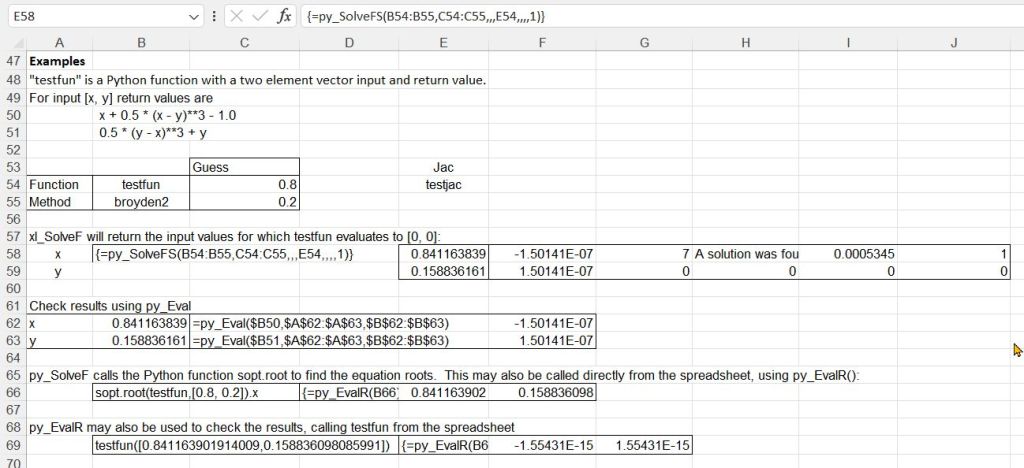Select the Examples heading cell
1024x468 pixels.
pyautogui.click(x=58, y=62)
